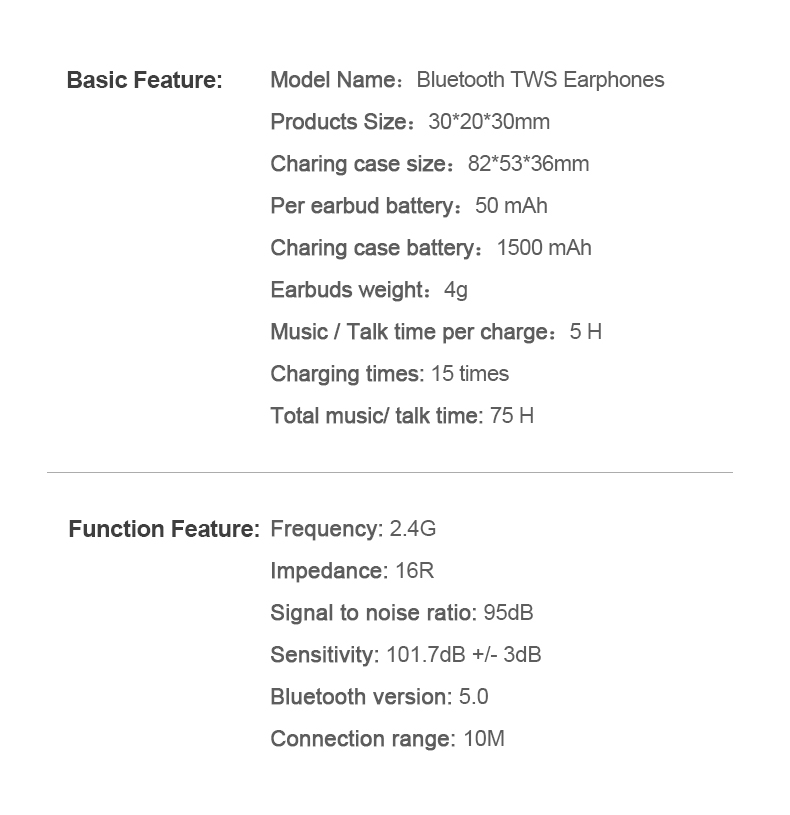The width and height of the screenshot is (790, 815).
Task: Click the Per earbud battery 50 mAh text
Action: tap(409, 206)
